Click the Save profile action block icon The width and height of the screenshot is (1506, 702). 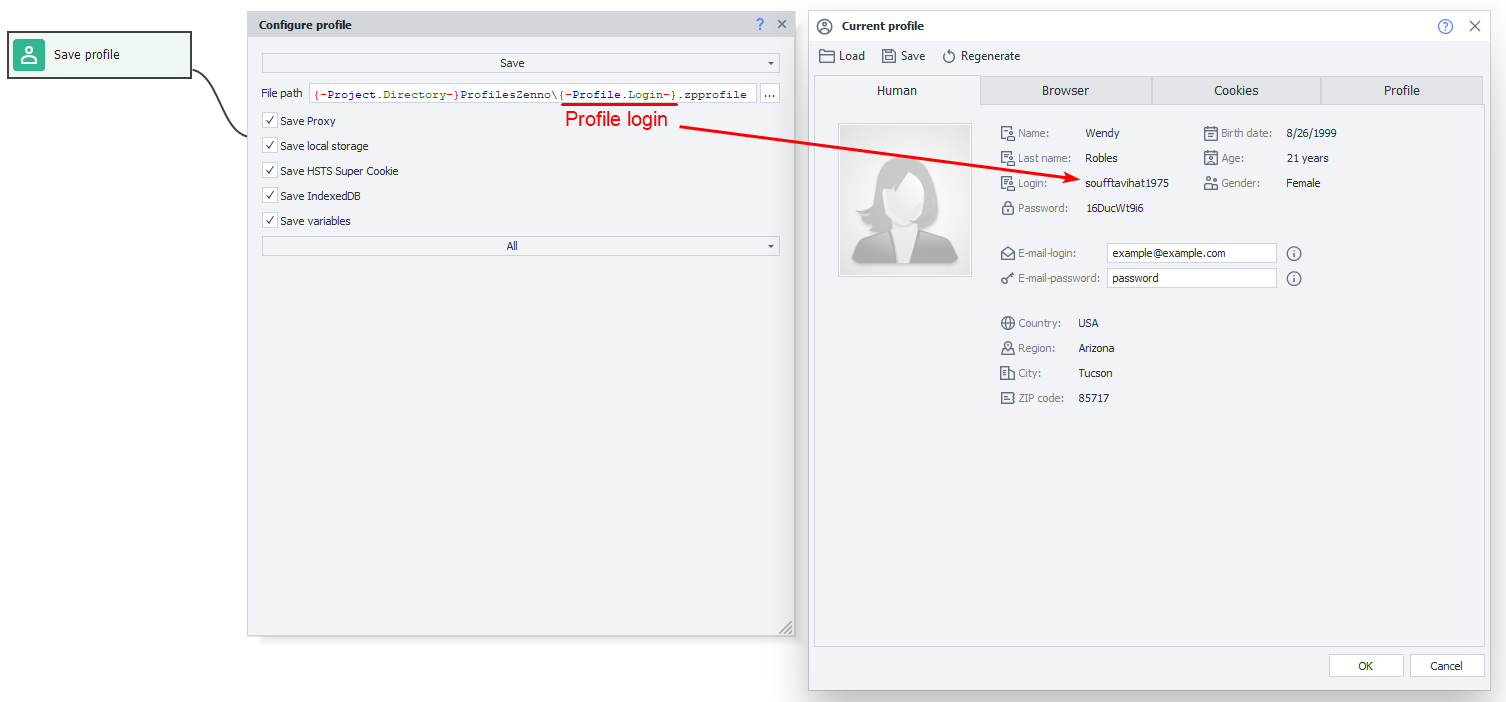[x=29, y=55]
